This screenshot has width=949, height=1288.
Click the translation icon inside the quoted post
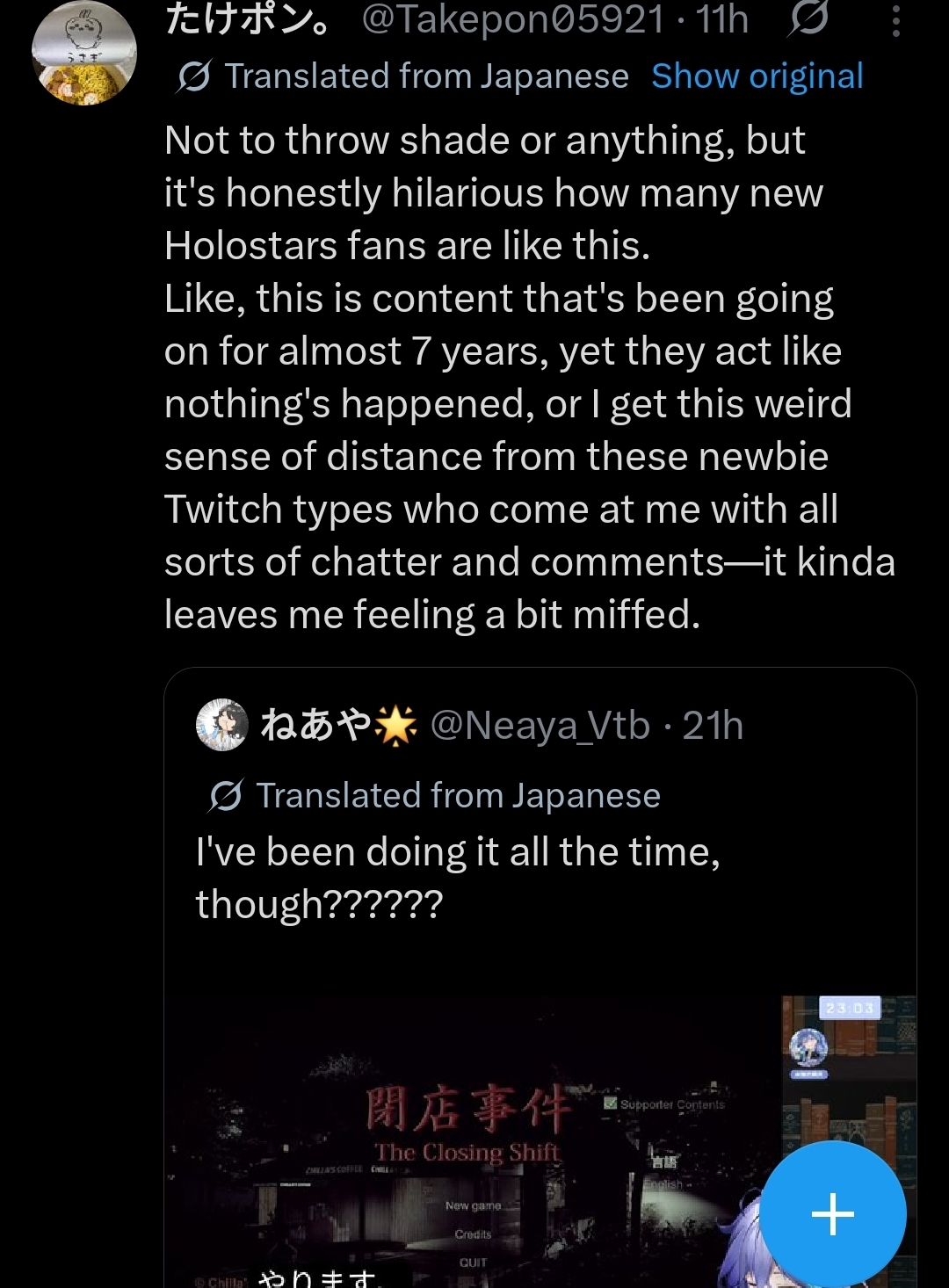[226, 796]
